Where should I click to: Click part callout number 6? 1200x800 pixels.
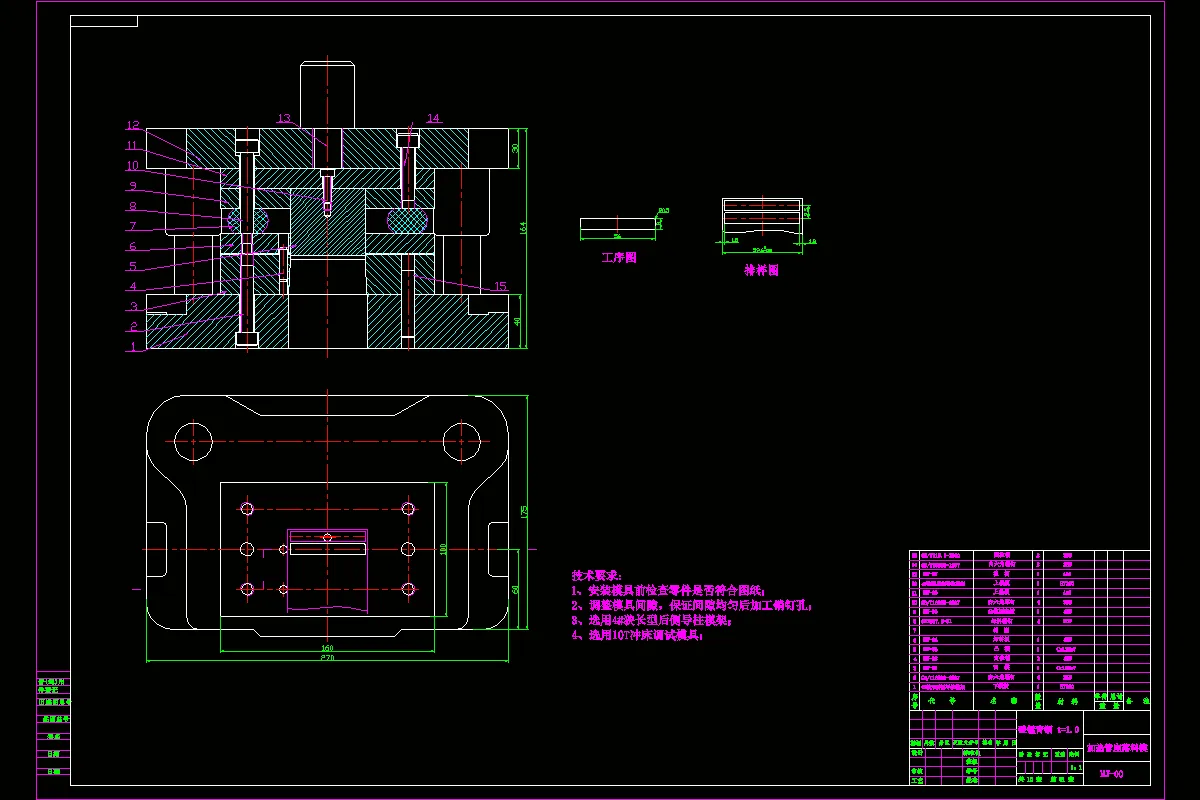coord(132,246)
